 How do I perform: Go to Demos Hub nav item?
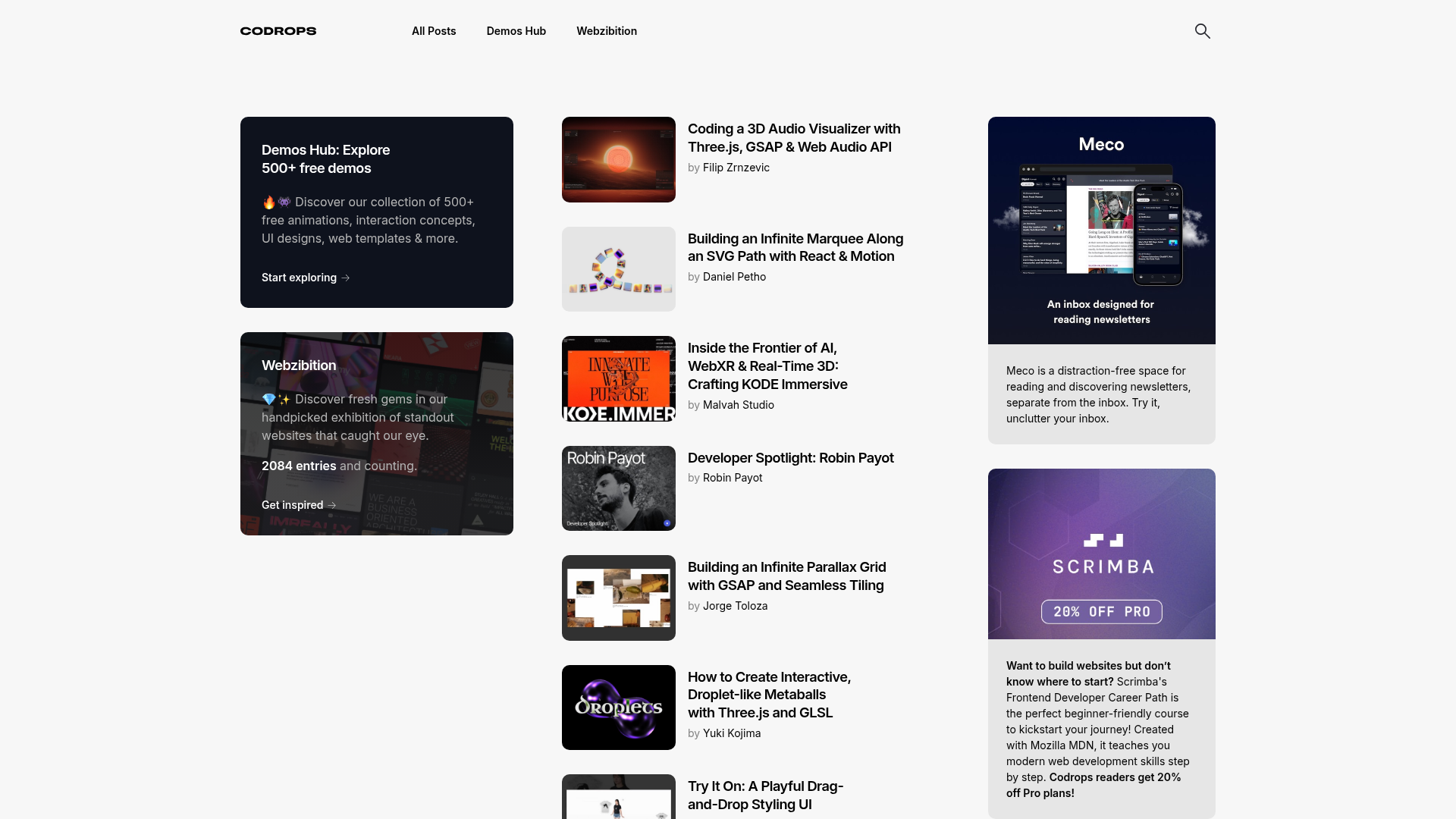click(516, 31)
